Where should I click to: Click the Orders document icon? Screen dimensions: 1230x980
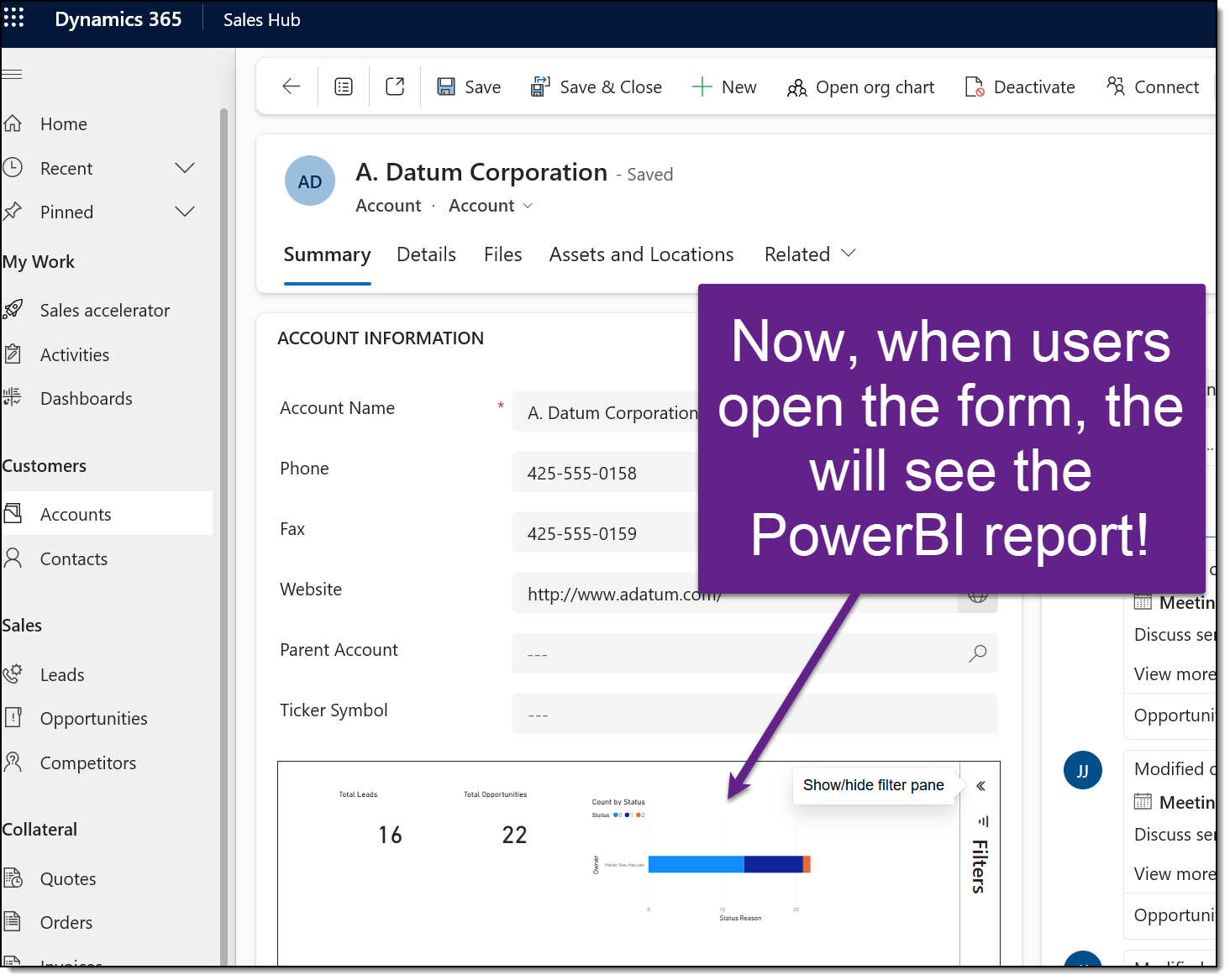[x=13, y=921]
